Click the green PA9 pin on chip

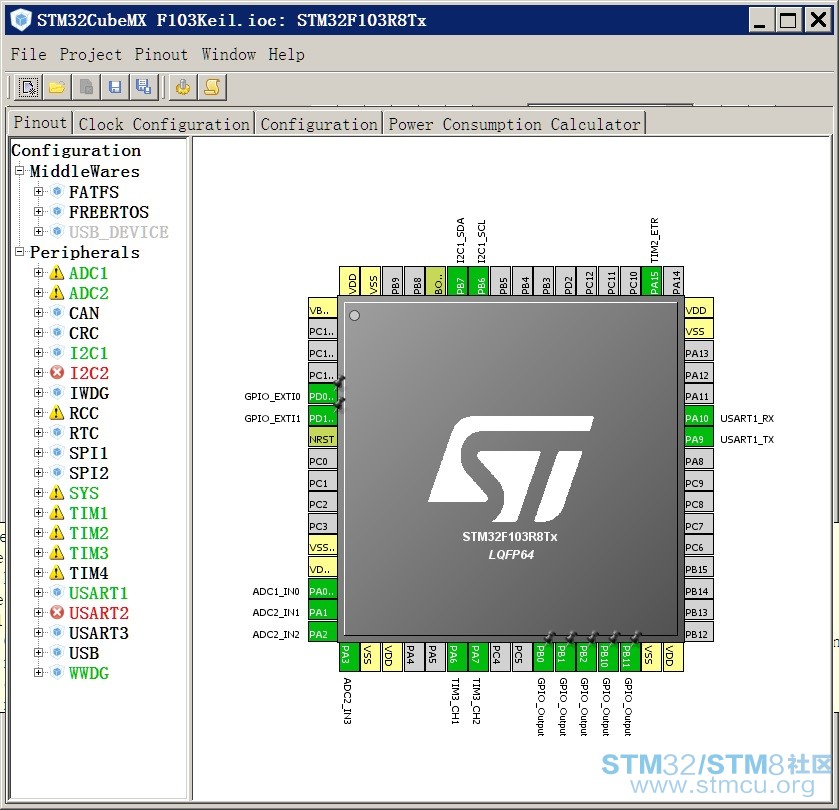click(x=699, y=439)
